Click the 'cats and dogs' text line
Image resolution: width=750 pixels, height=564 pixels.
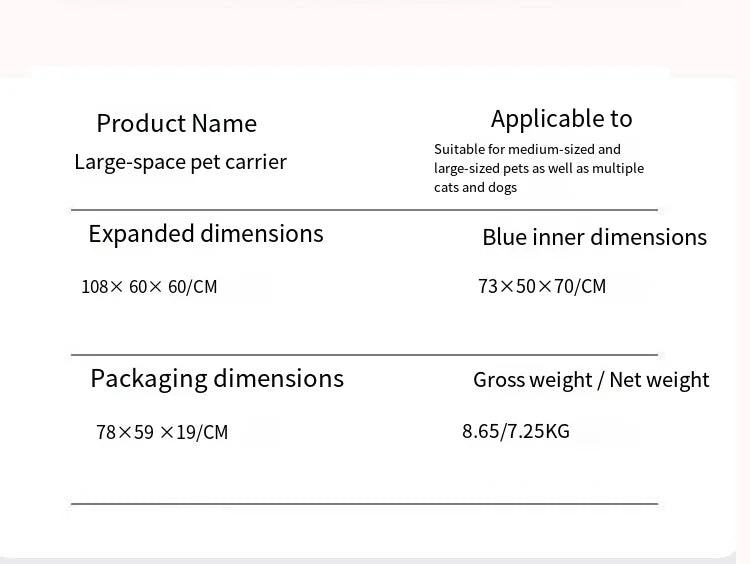(475, 187)
